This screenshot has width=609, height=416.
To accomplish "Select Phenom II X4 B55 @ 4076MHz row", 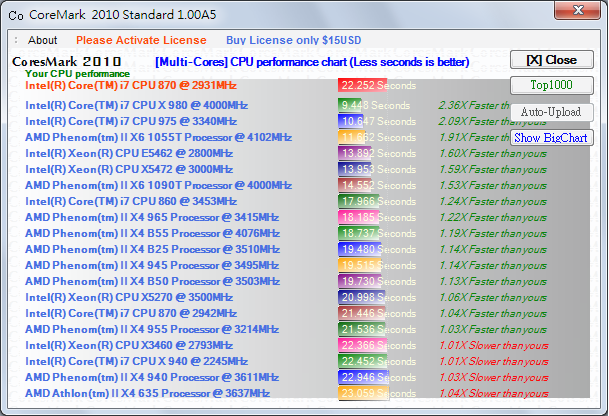I will [x=153, y=233].
